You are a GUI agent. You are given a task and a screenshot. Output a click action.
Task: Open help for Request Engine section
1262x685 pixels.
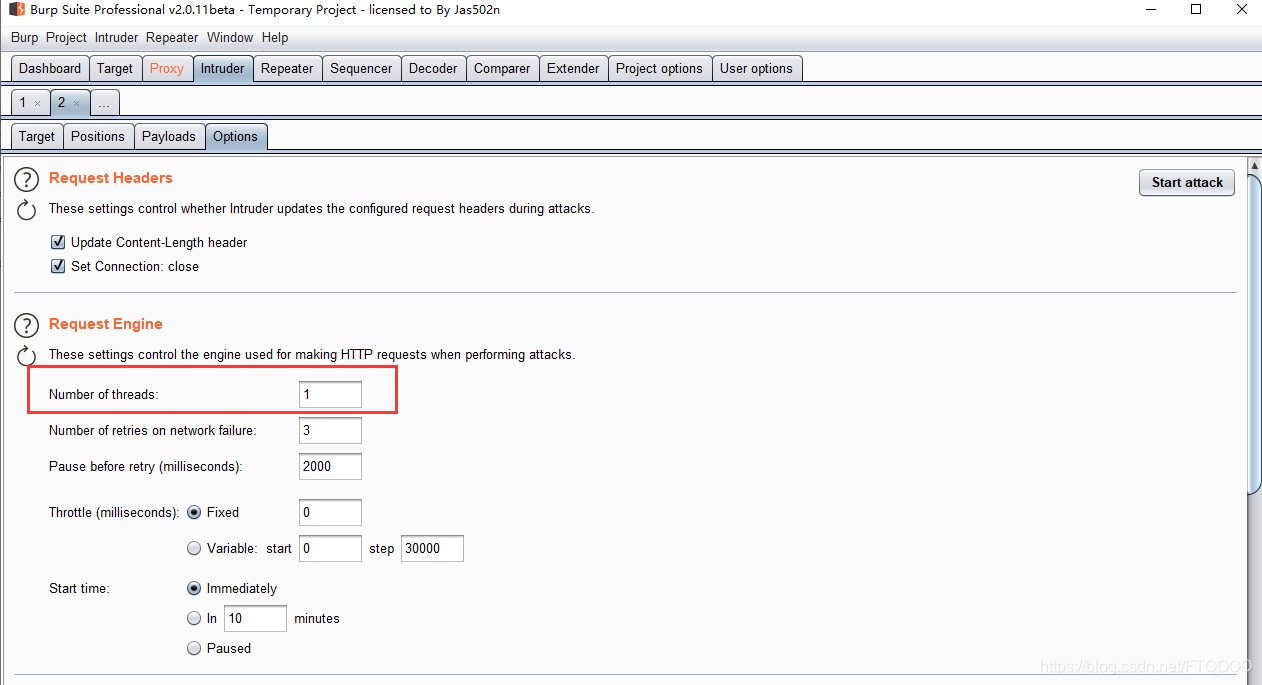point(26,326)
